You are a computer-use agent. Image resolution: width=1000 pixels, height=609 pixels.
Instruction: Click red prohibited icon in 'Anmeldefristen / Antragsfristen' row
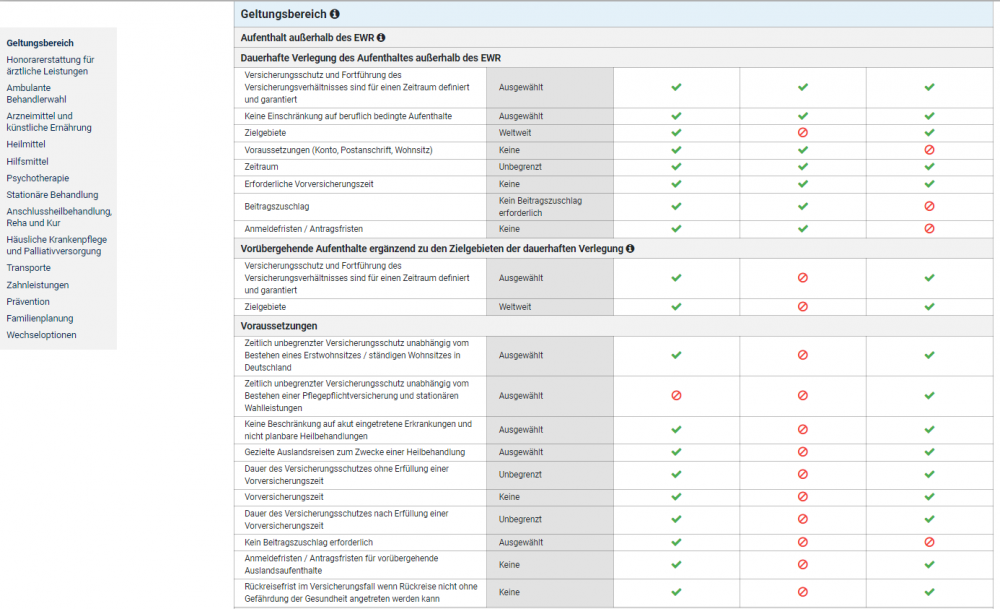pos(929,229)
